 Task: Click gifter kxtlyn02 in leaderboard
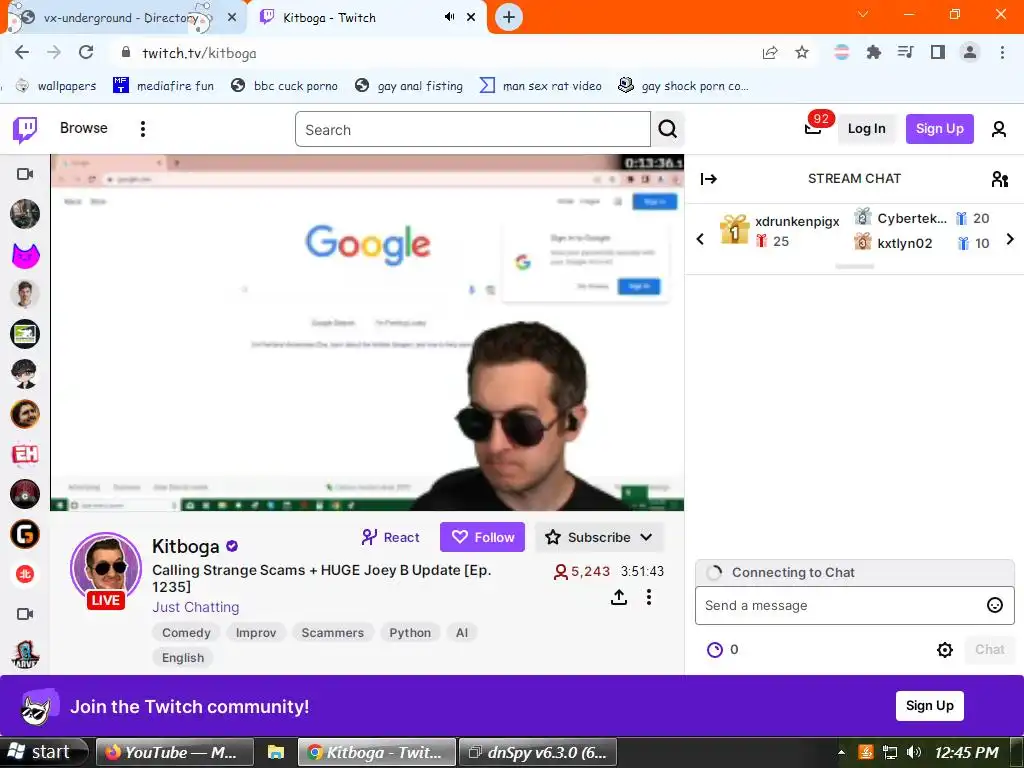tap(904, 244)
